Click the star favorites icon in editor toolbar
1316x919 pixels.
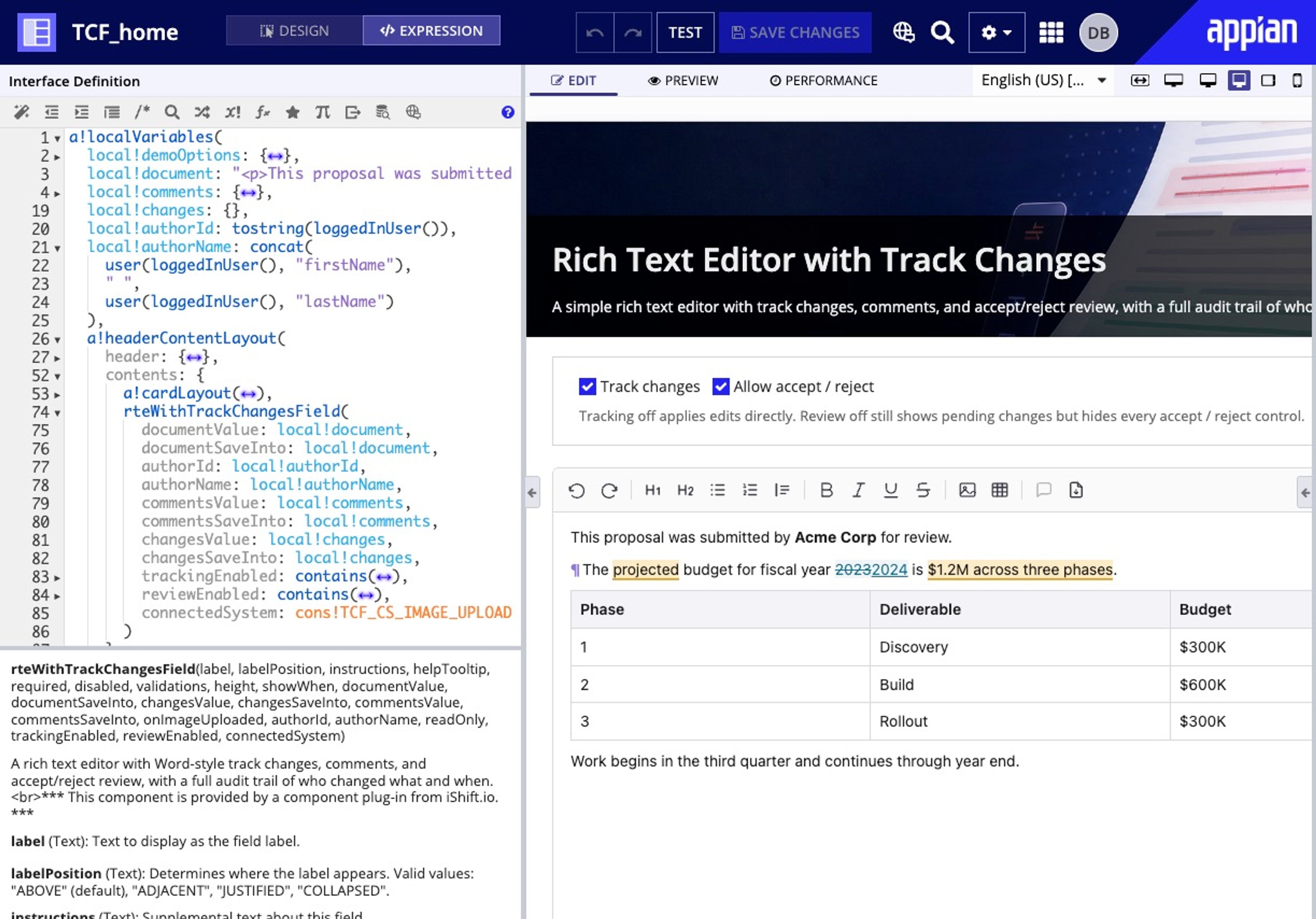[x=292, y=112]
